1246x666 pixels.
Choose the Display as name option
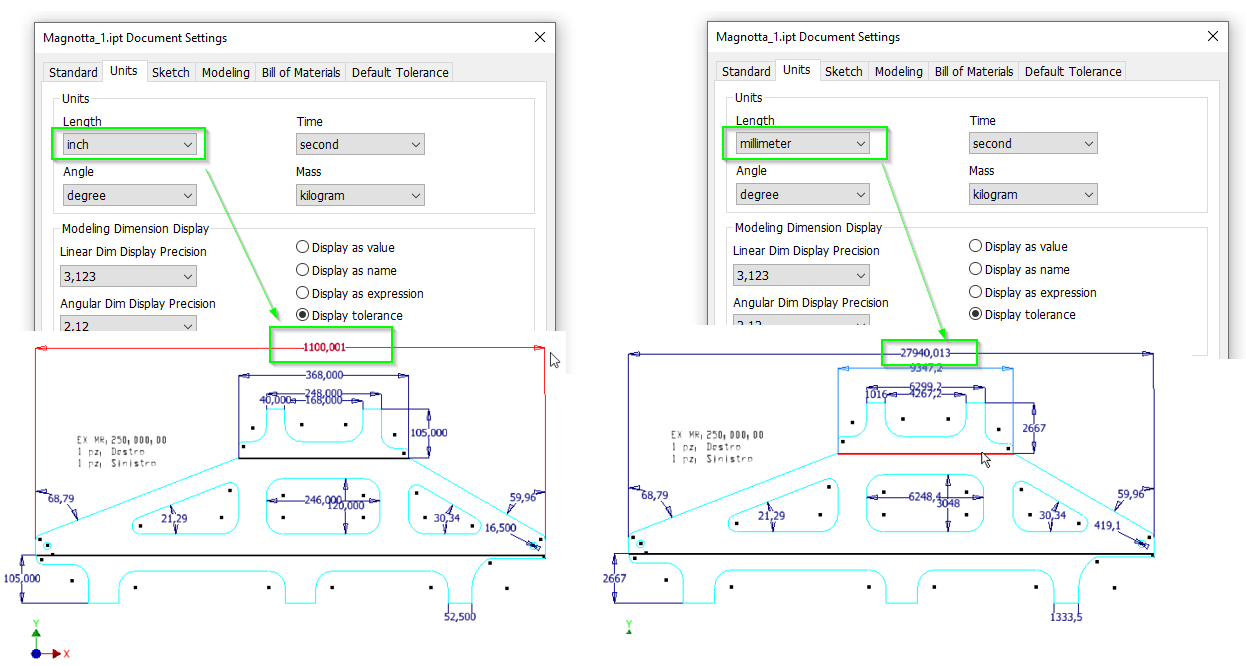tap(302, 270)
